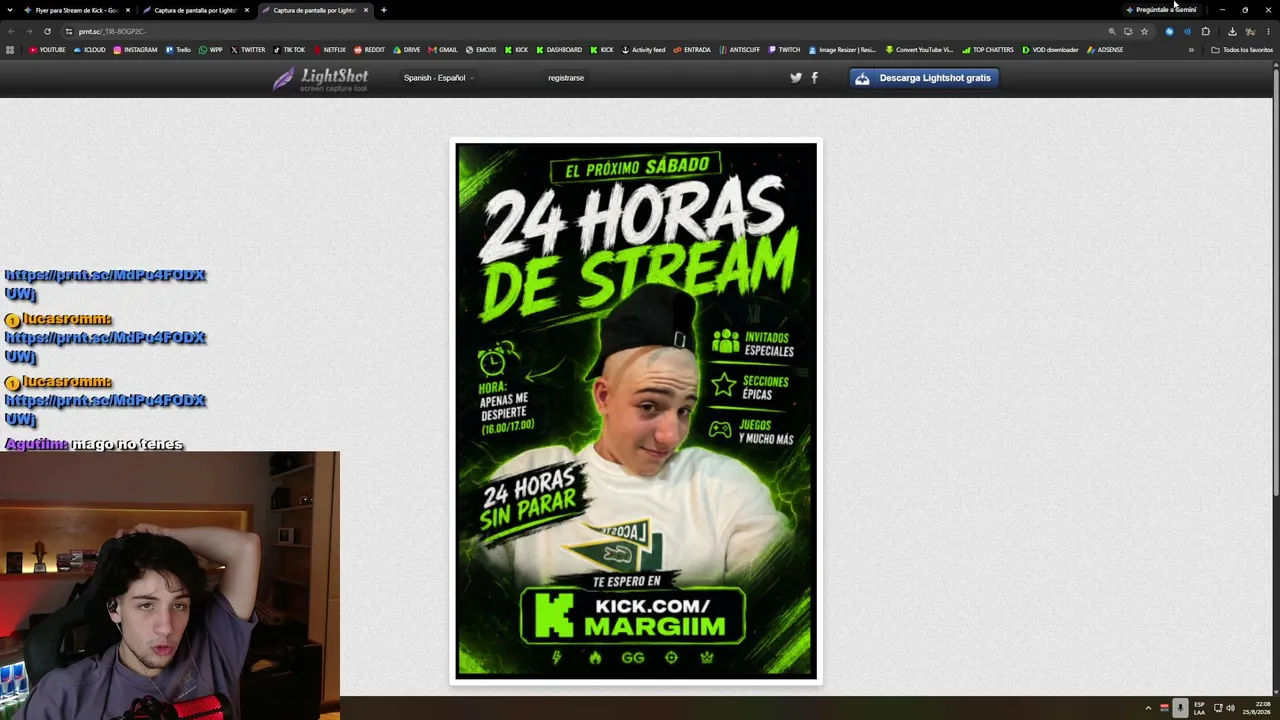
Task: Bookmark this page with the star icon
Action: point(1144,31)
